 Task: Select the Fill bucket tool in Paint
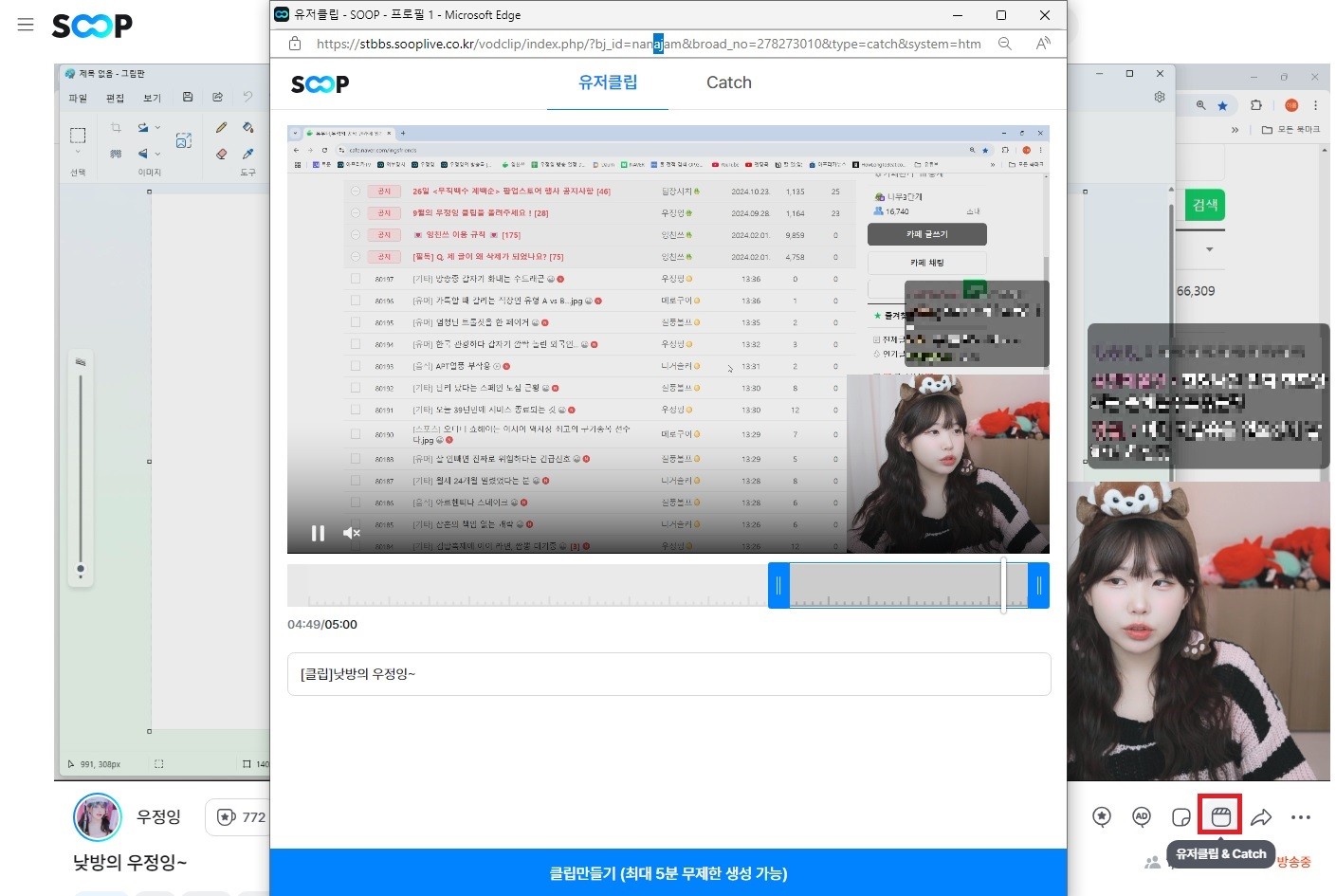[247, 128]
